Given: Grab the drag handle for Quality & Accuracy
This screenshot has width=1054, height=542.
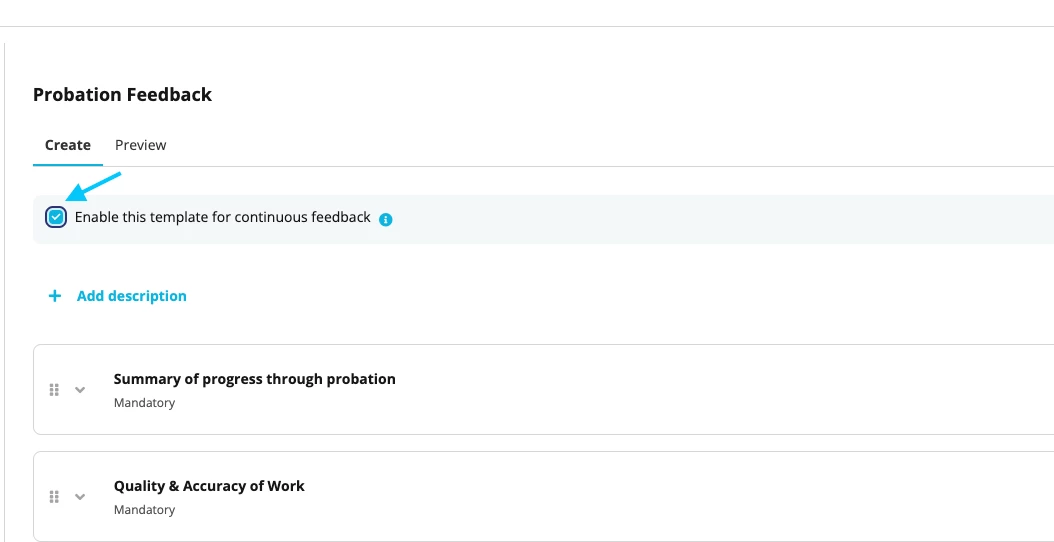Looking at the screenshot, I should pyautogui.click(x=54, y=496).
